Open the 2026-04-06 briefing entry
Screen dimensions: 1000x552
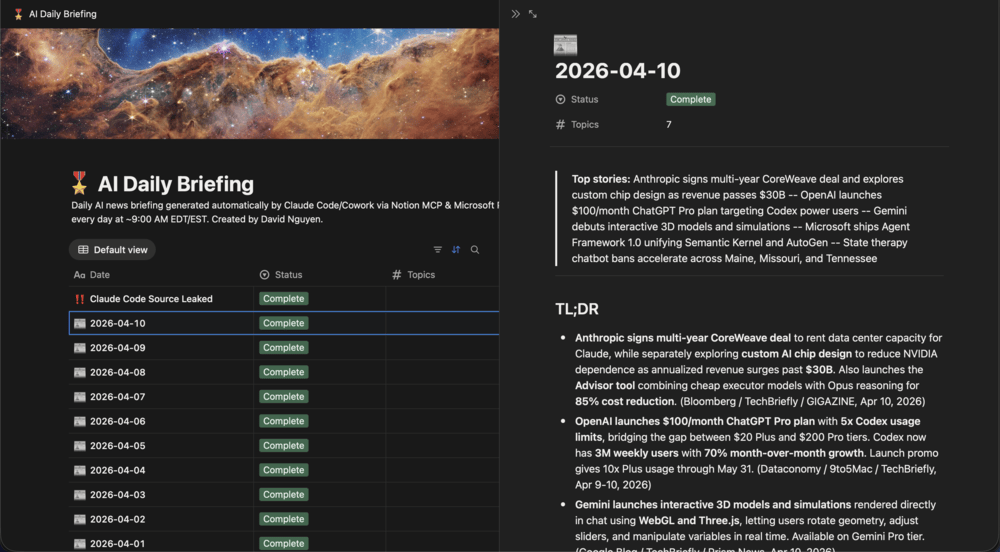pos(117,421)
